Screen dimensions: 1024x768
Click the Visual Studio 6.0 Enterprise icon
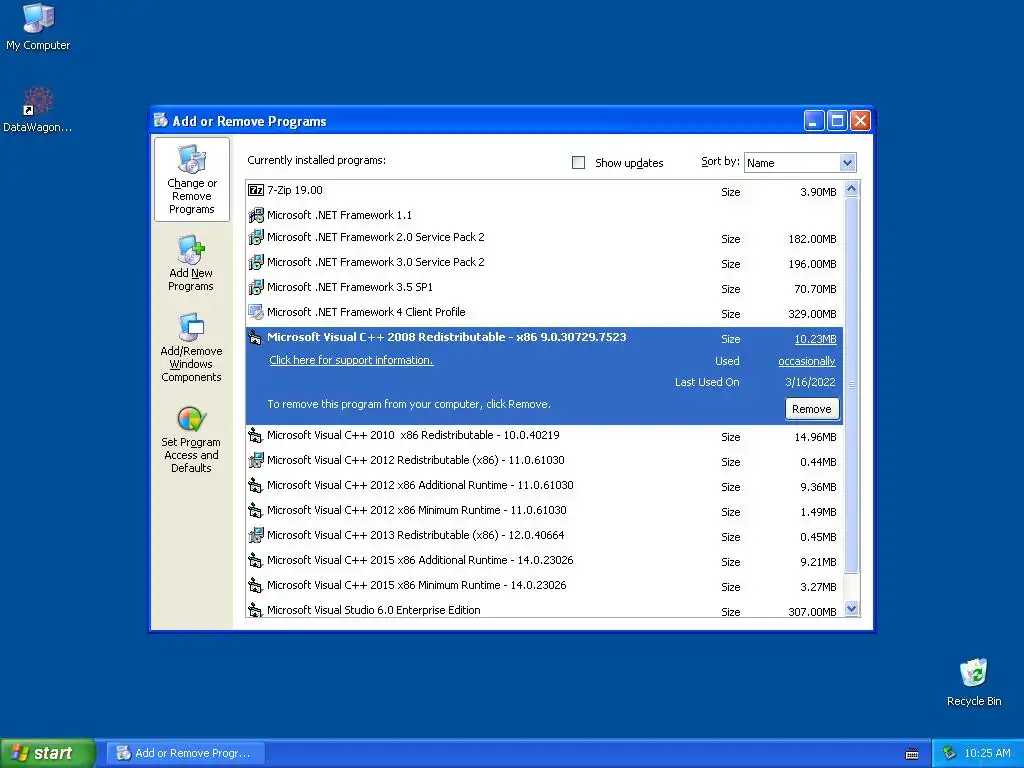point(255,610)
